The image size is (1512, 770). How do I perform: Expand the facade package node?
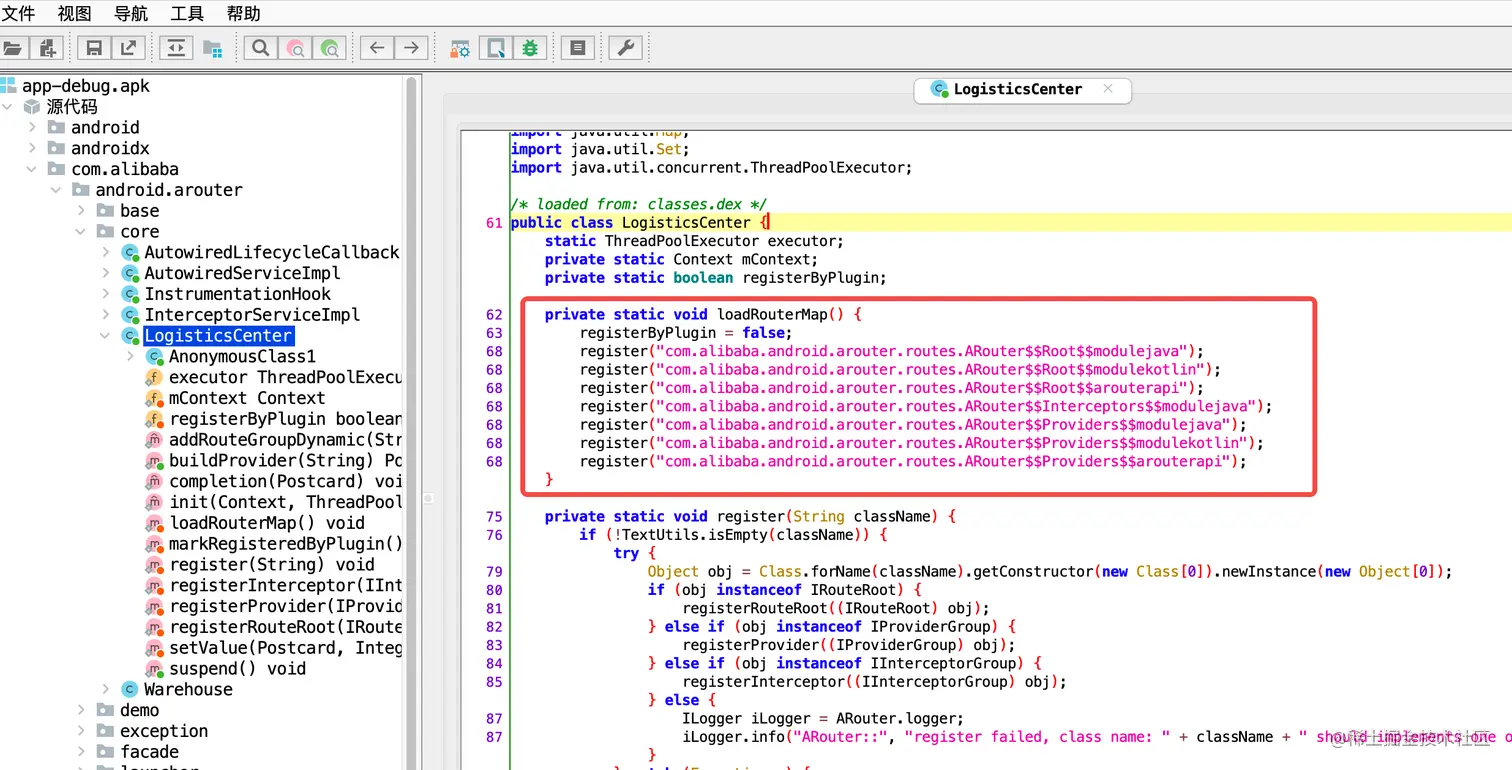pyautogui.click(x=81, y=752)
